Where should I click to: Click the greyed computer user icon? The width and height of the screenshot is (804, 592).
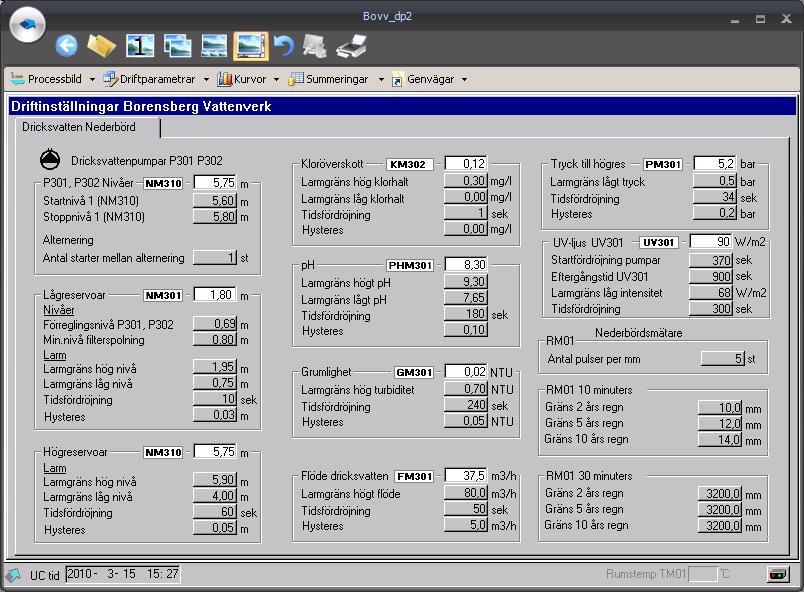point(315,46)
